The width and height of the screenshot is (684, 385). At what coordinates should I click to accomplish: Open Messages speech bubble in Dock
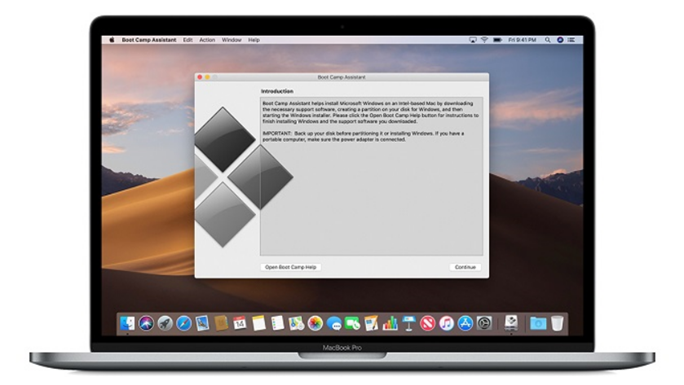334,324
